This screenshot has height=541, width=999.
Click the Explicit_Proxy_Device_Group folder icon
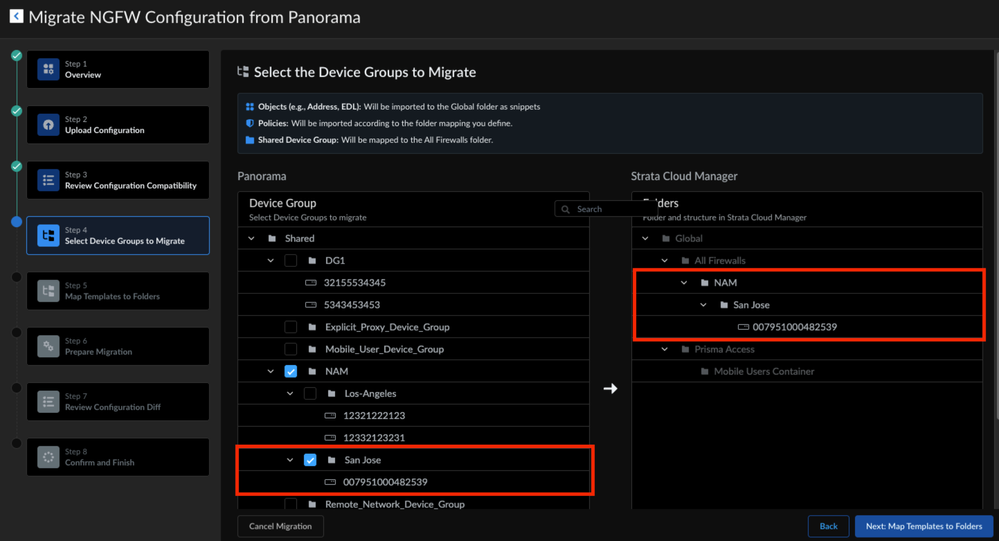312,327
